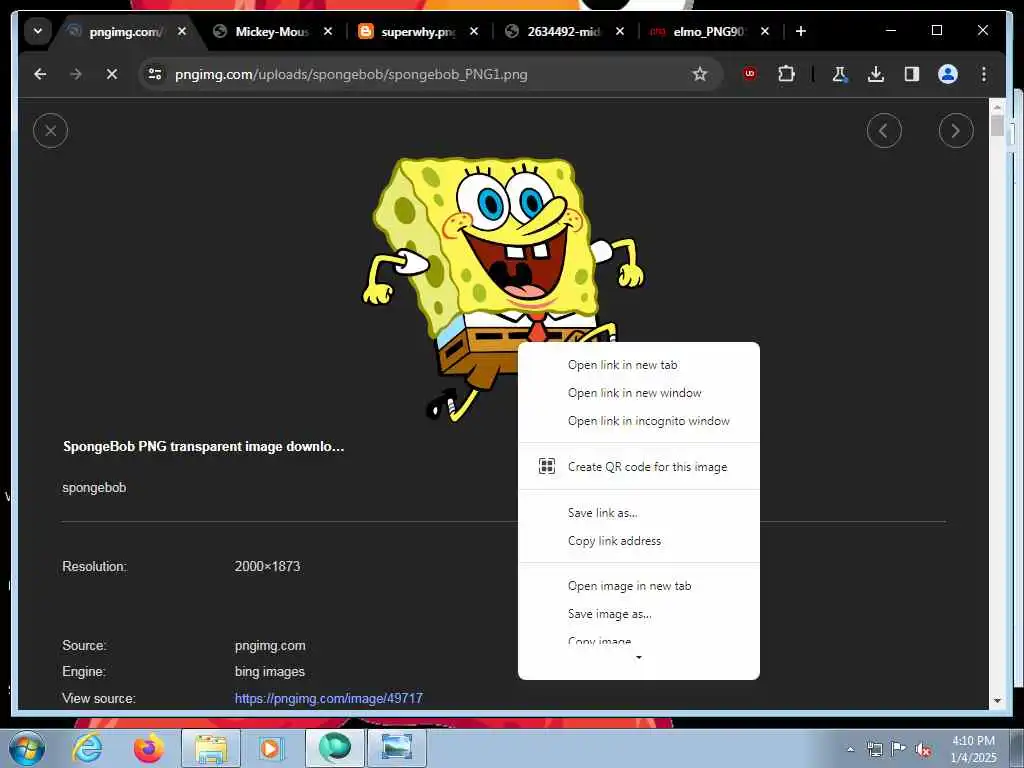
Task: Click the address bar URL
Action: tap(351, 74)
